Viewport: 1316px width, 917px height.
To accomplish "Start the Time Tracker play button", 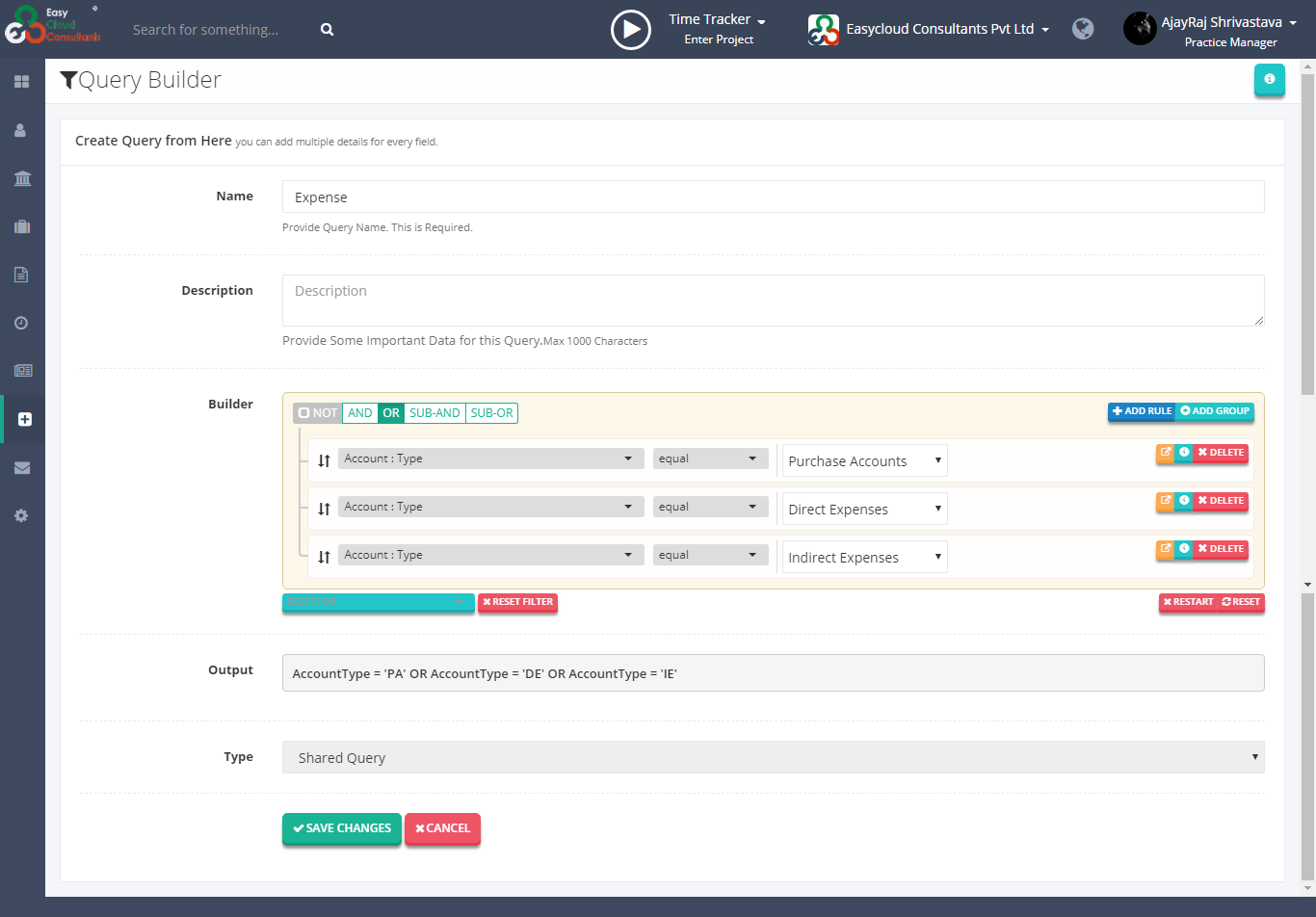I will point(631,30).
